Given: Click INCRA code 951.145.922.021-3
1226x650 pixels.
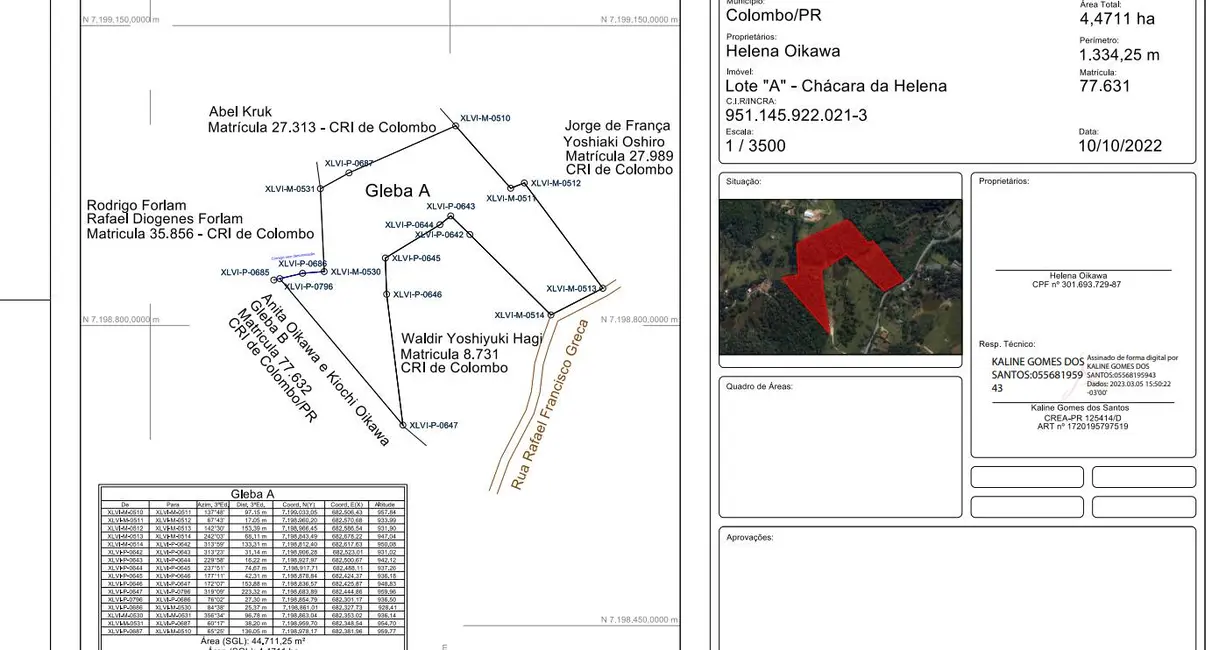Looking at the screenshot, I should (x=797, y=116).
